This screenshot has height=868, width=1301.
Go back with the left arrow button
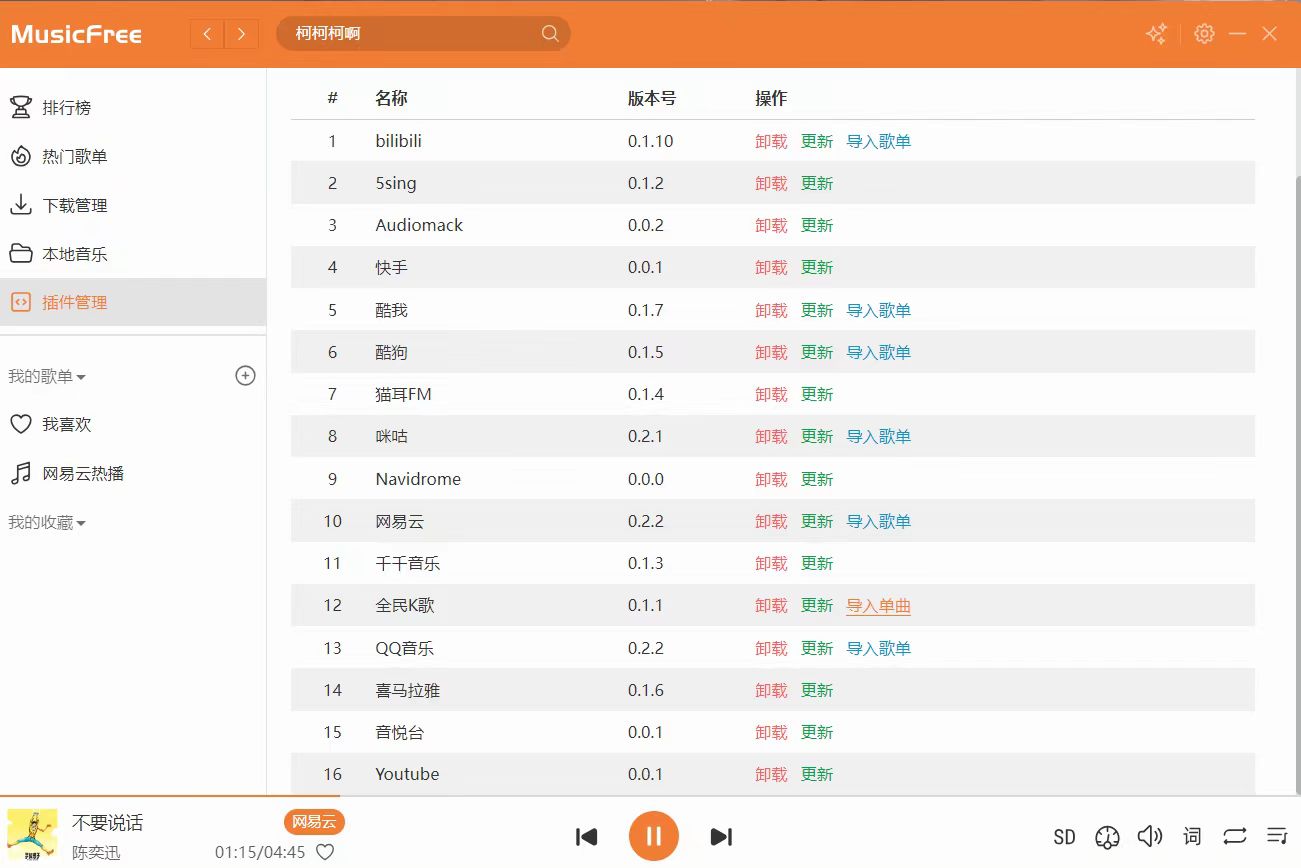pos(207,34)
